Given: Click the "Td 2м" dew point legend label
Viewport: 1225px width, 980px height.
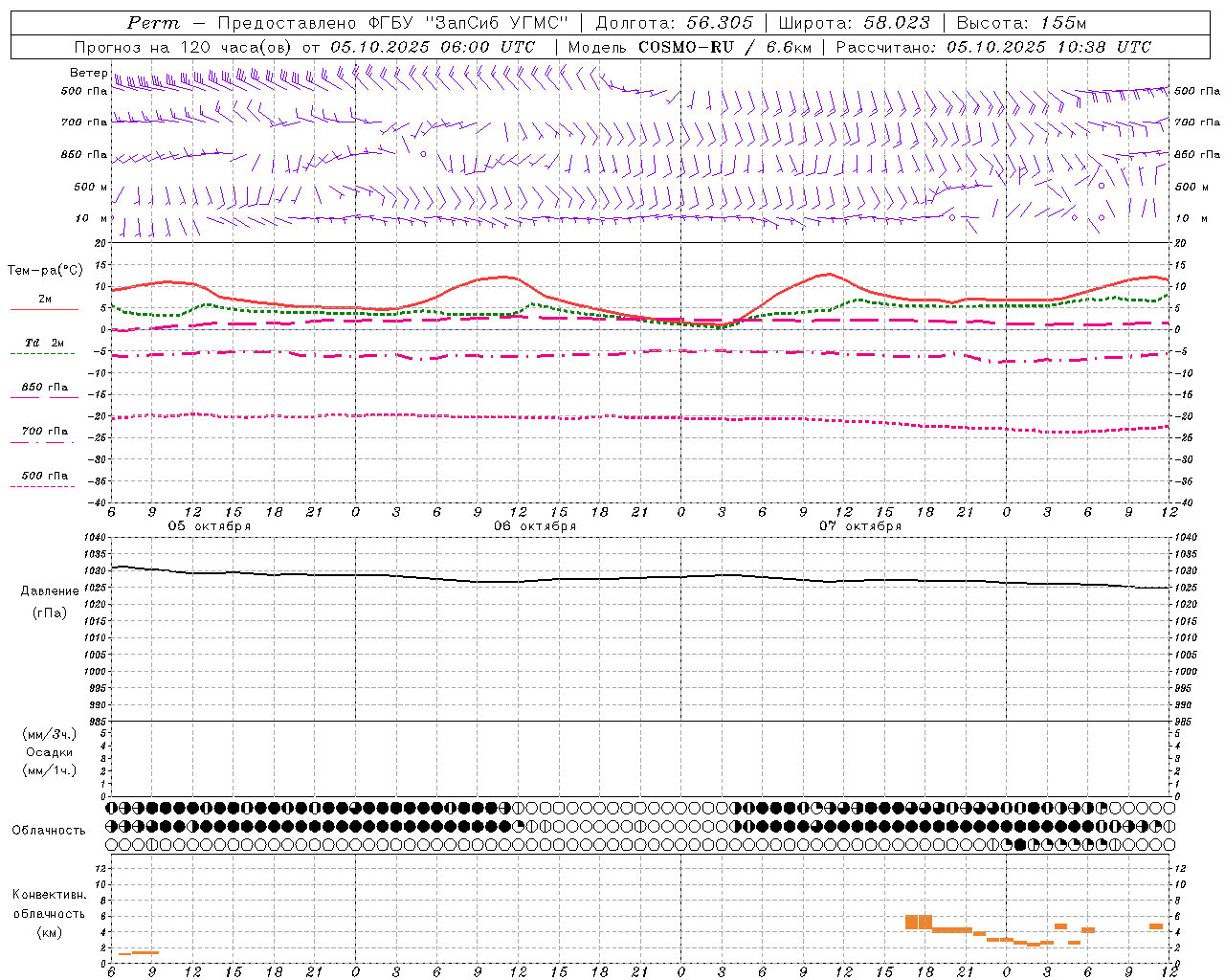Looking at the screenshot, I should pyautogui.click(x=44, y=343).
